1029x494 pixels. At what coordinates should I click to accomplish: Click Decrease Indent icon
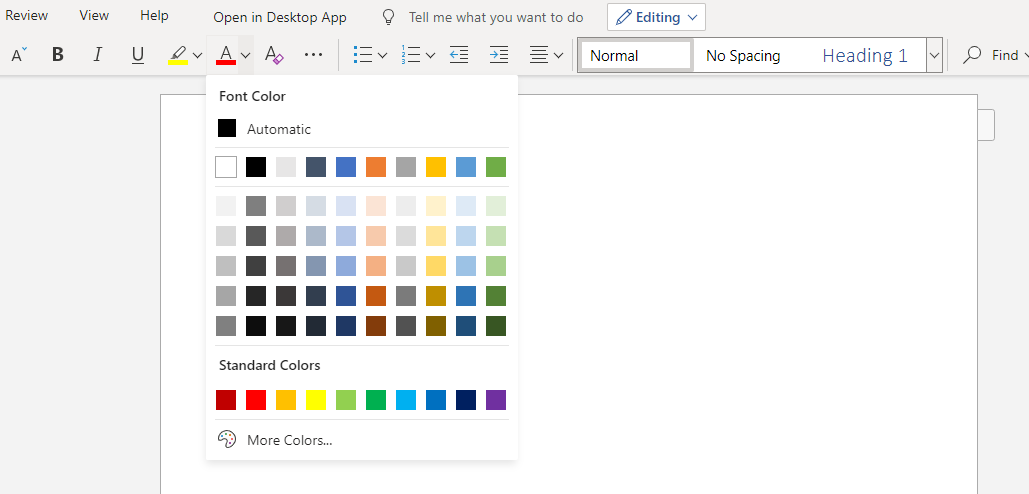click(459, 55)
